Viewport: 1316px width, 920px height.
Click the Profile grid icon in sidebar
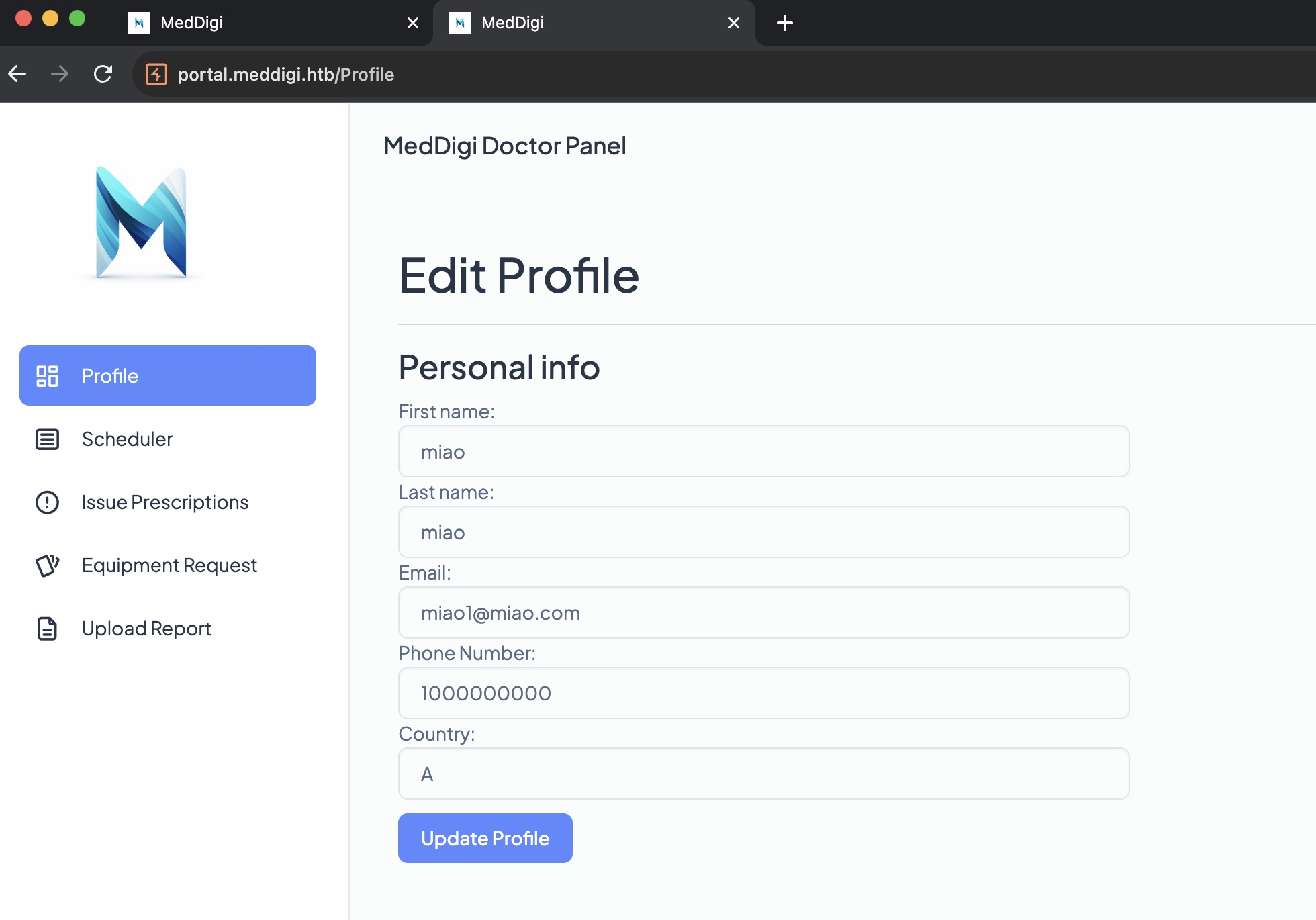(x=47, y=376)
